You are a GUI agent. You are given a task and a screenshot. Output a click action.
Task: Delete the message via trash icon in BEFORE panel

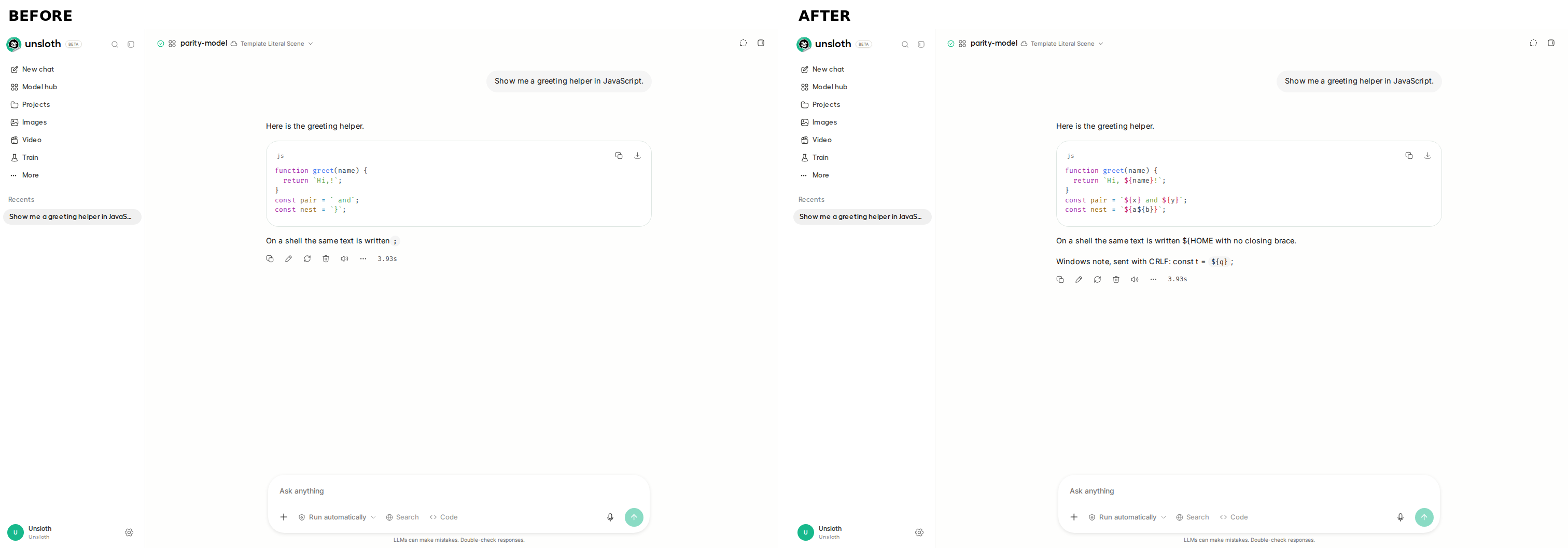click(326, 259)
